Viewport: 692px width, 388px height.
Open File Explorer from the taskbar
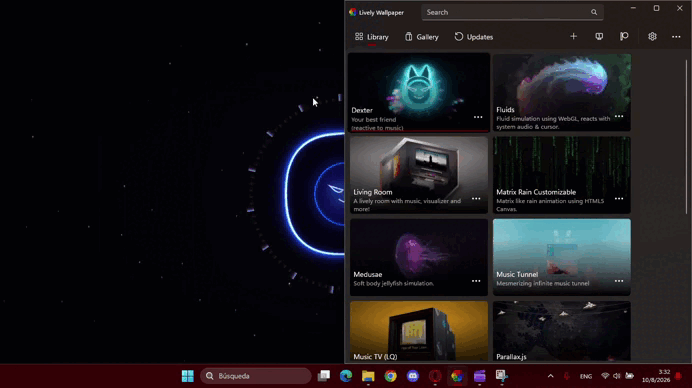368,376
